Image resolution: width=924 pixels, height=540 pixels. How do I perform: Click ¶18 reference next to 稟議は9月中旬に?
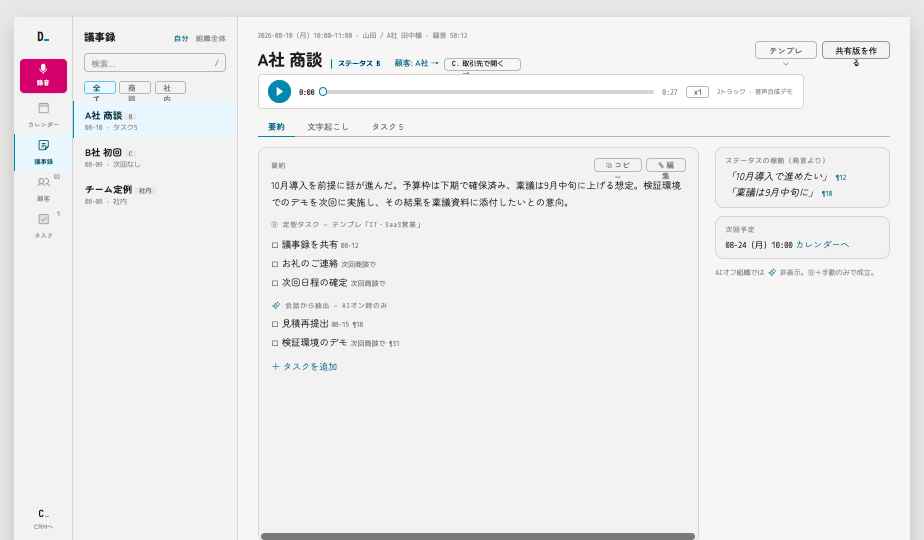point(827,193)
